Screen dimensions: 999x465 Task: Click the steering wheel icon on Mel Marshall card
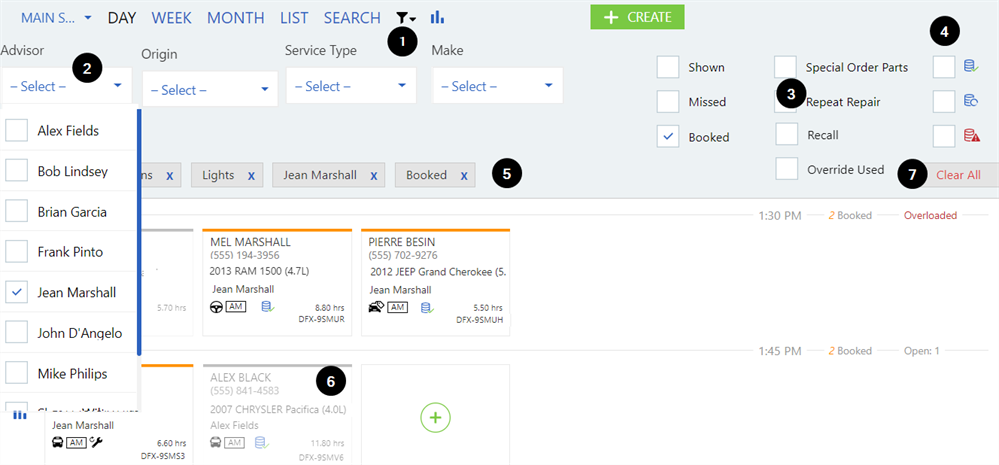tap(215, 307)
